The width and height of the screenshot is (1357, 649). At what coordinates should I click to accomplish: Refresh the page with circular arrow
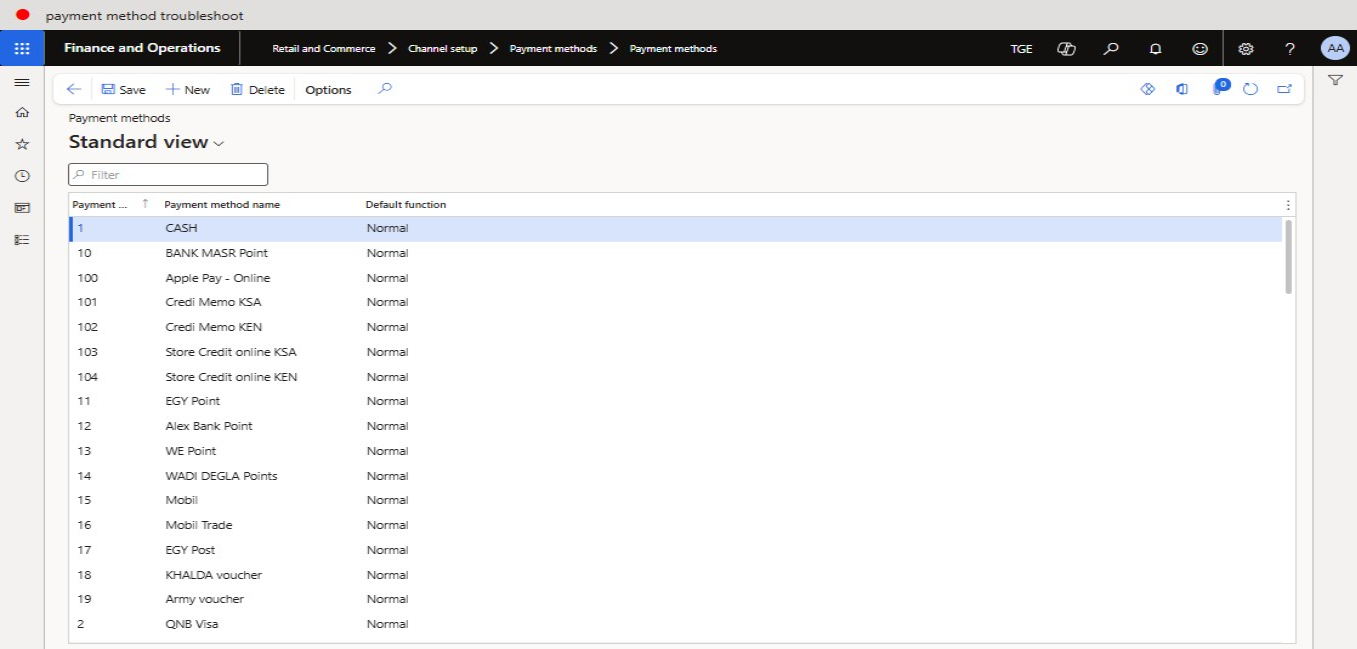1250,89
